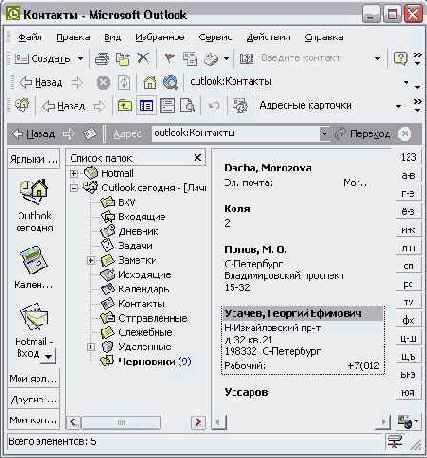Screen dimensions: 427x458
Task: Click folder list horizontal scrollbar thumb
Action: [121, 423]
